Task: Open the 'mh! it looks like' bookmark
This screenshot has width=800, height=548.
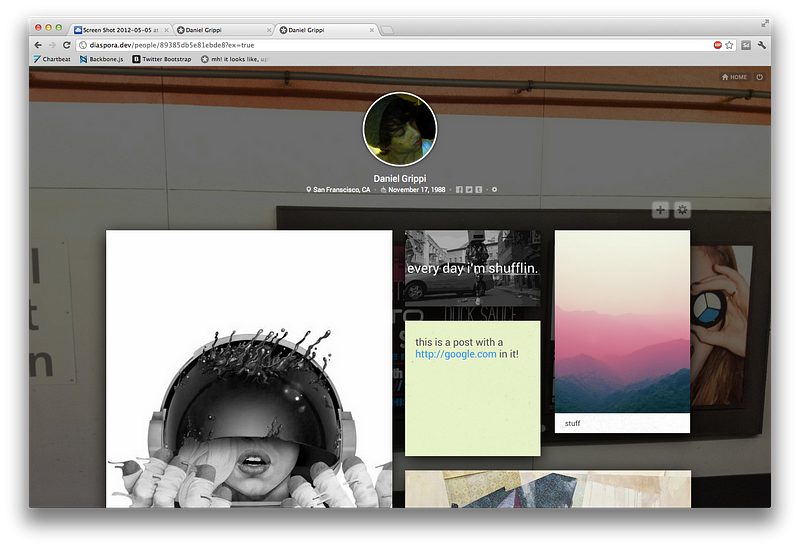Action: [234, 59]
